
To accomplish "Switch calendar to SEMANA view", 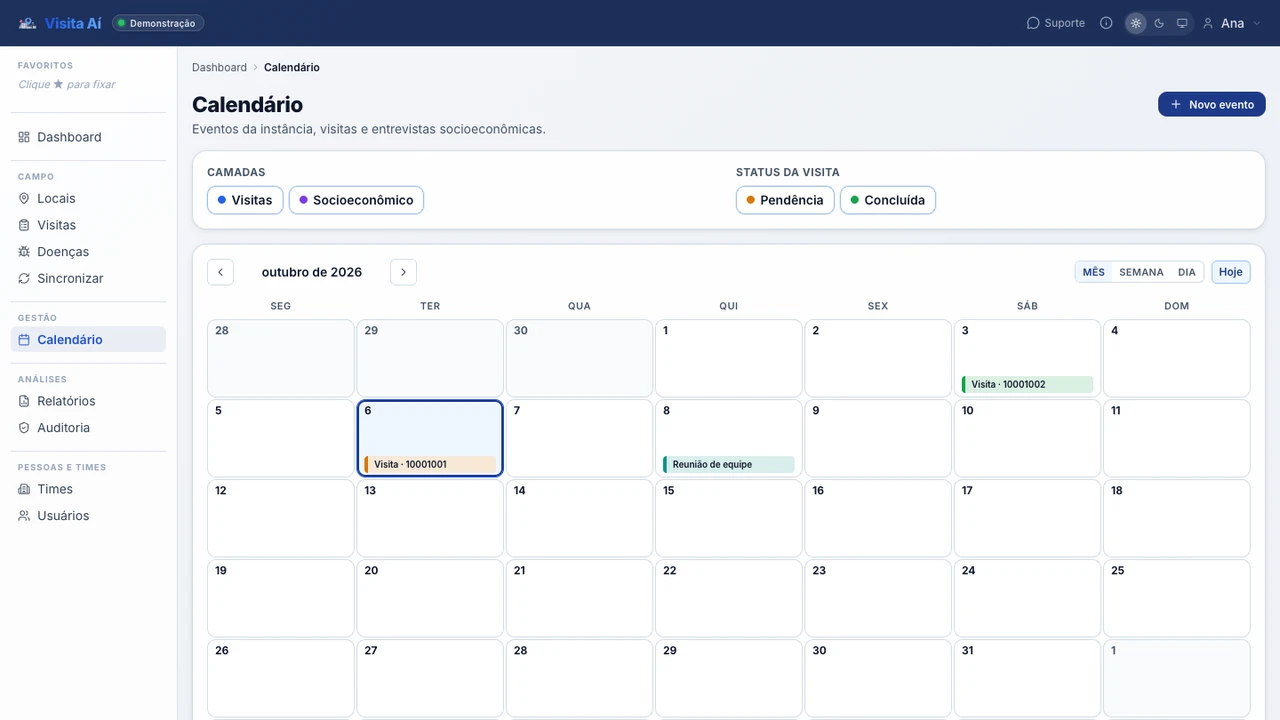I will 1141,272.
